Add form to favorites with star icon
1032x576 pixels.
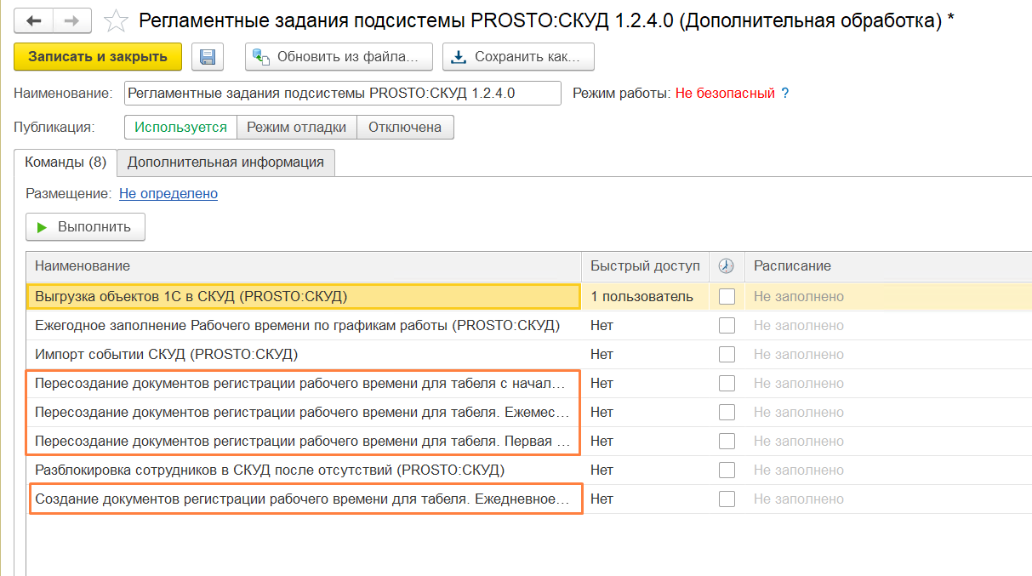point(116,20)
